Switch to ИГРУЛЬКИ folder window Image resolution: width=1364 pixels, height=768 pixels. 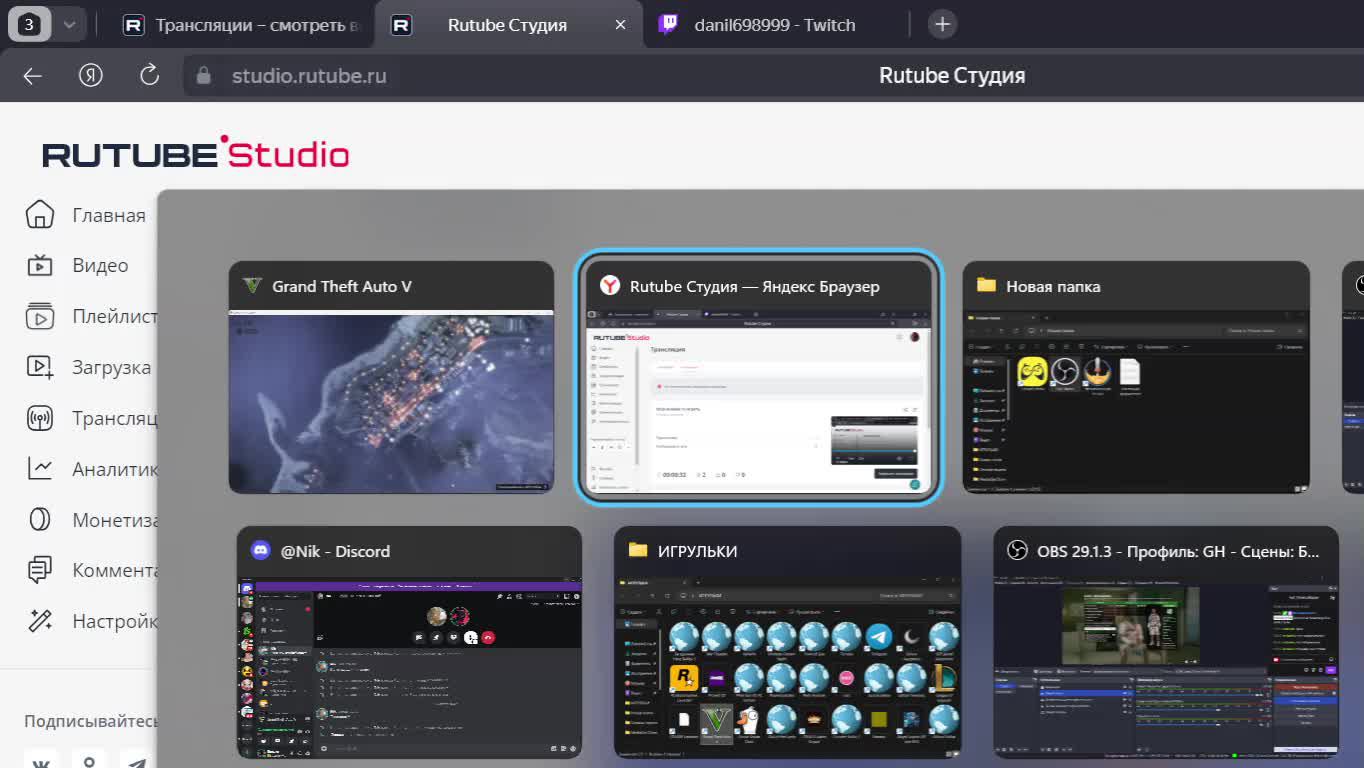click(787, 642)
